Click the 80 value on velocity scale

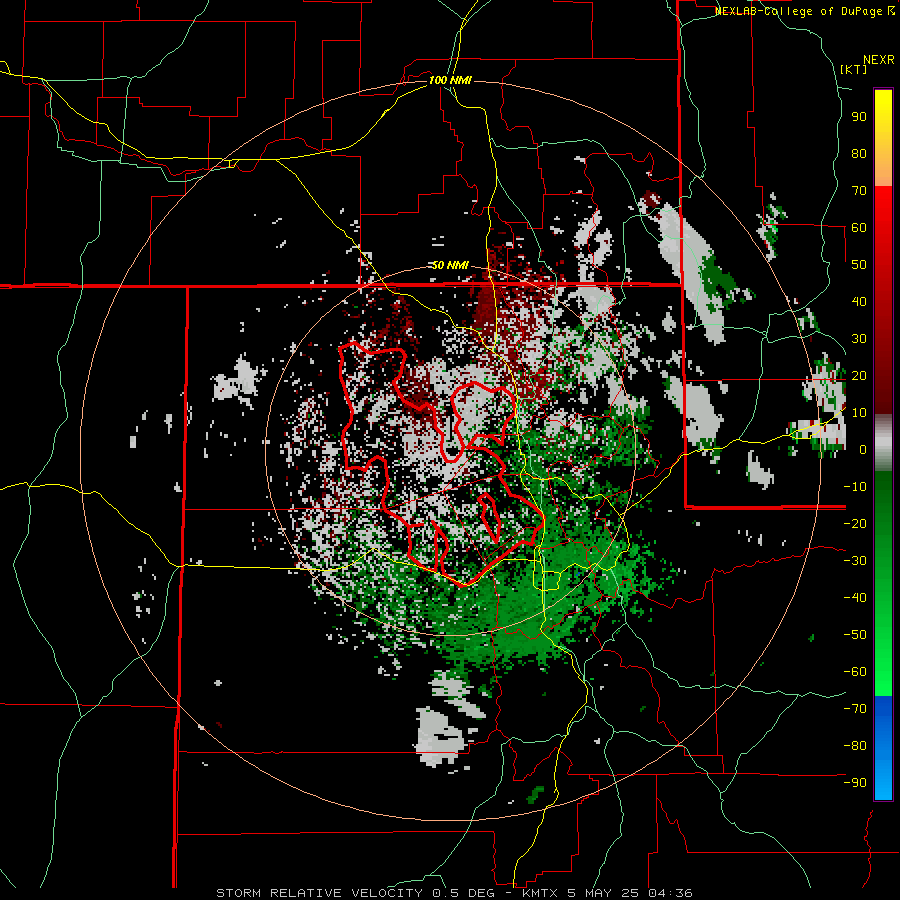(x=859, y=153)
